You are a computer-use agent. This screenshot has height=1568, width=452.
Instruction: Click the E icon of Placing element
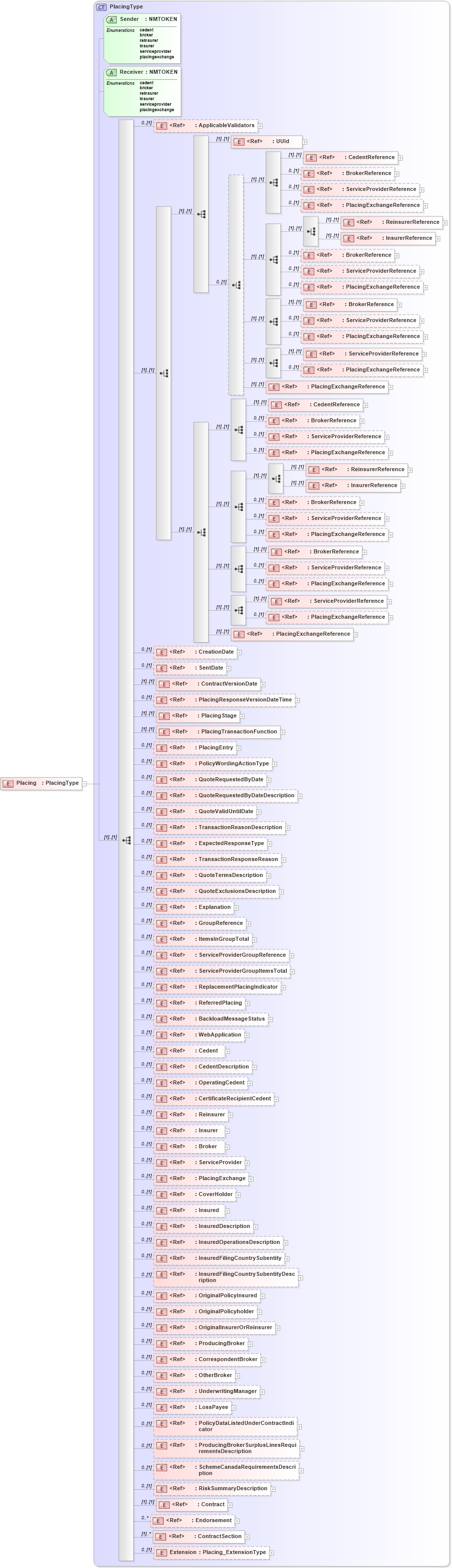click(8, 783)
